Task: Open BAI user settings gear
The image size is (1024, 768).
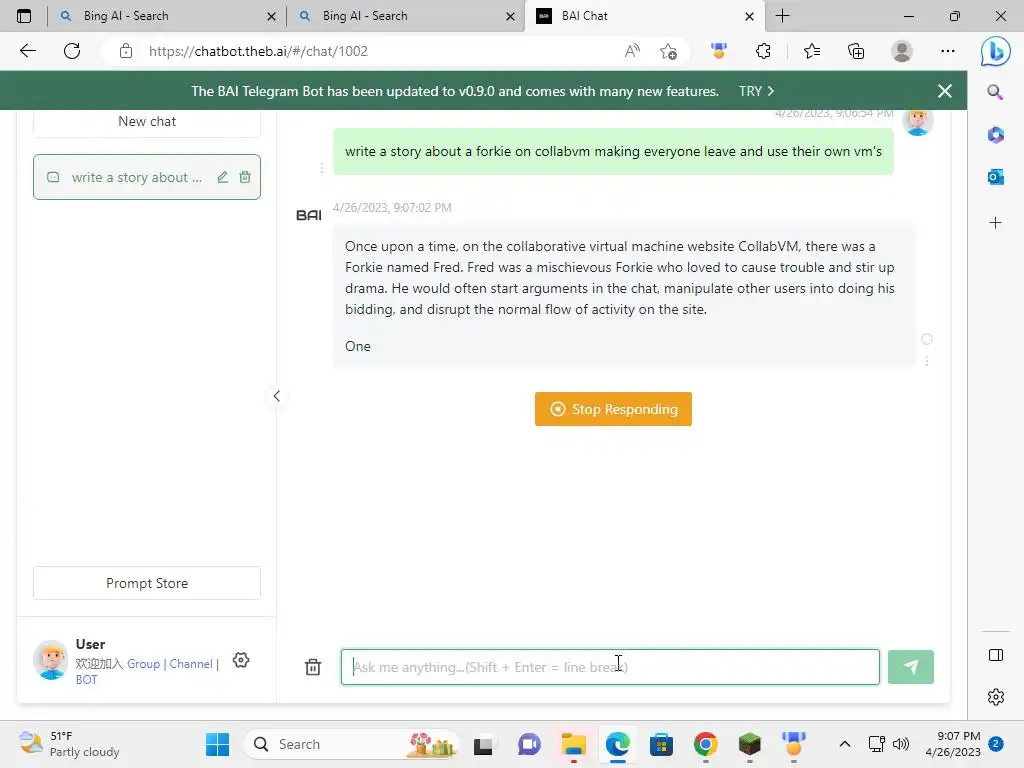Action: pos(241,660)
